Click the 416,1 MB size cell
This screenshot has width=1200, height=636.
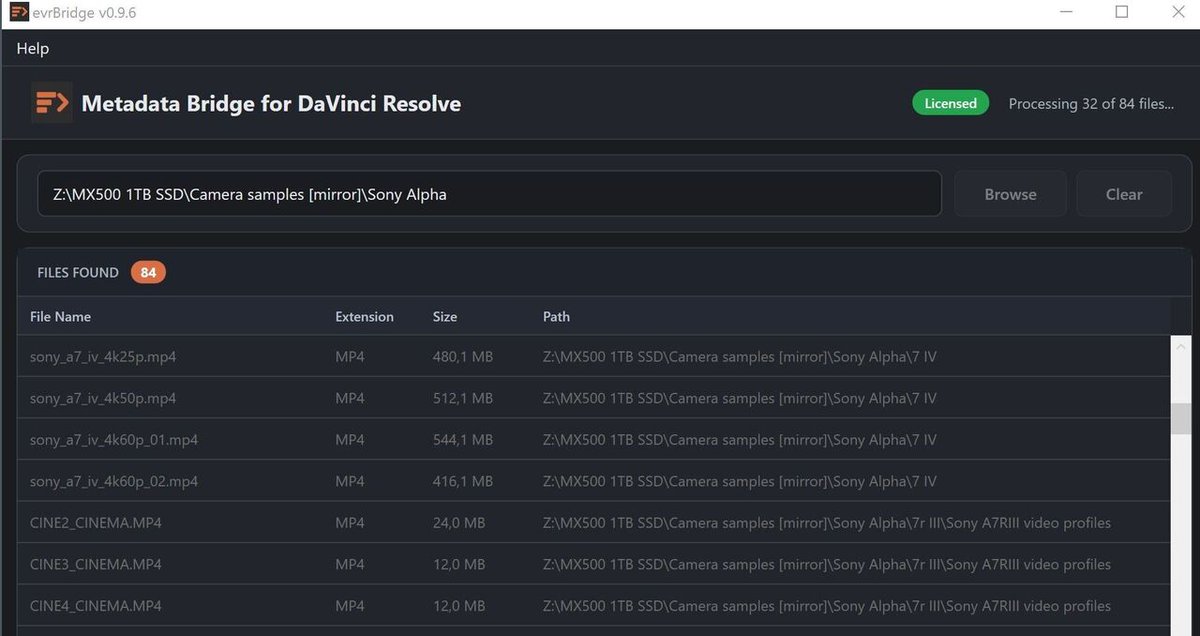[x=462, y=481]
